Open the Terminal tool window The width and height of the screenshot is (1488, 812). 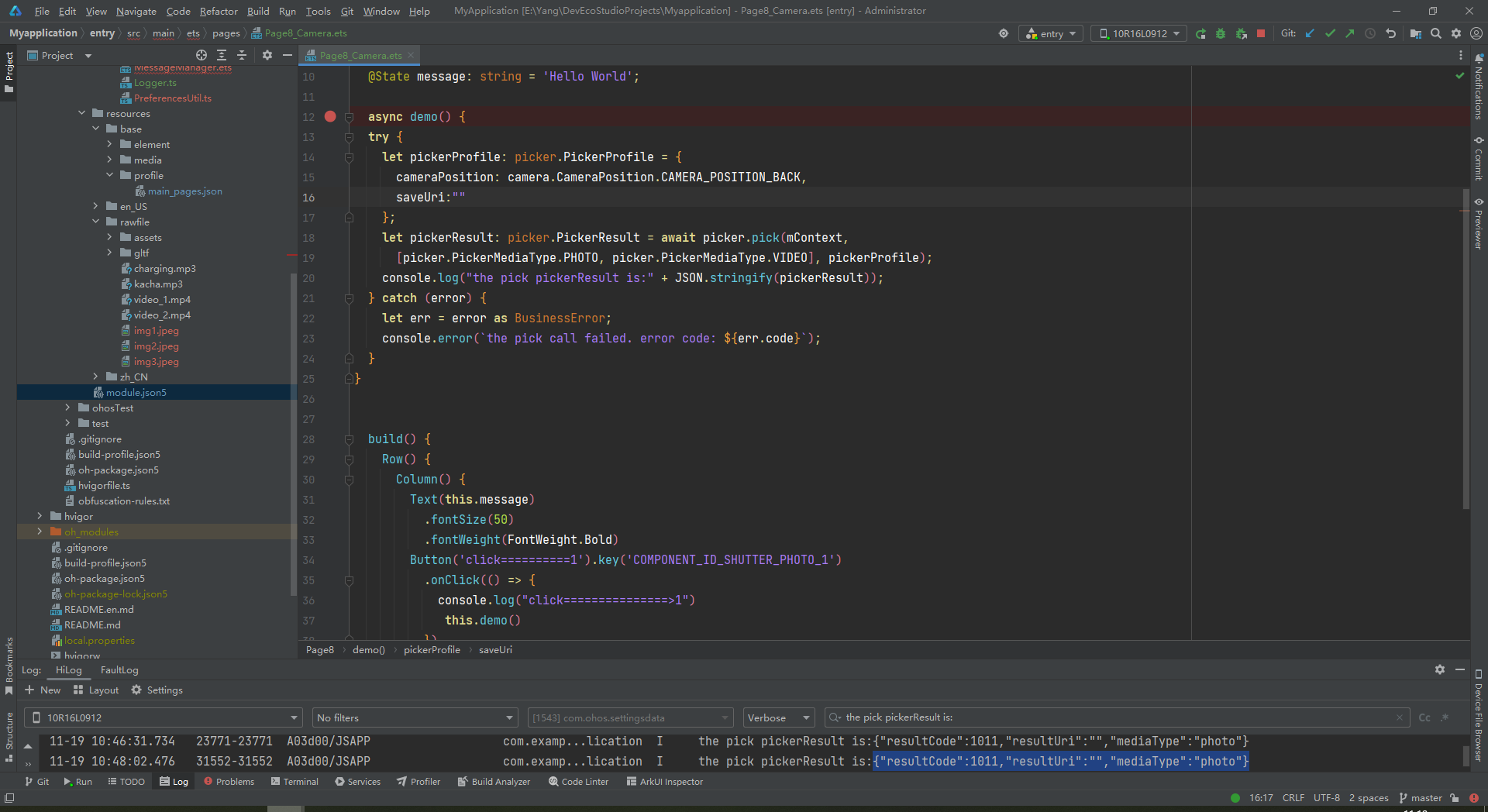(x=294, y=781)
